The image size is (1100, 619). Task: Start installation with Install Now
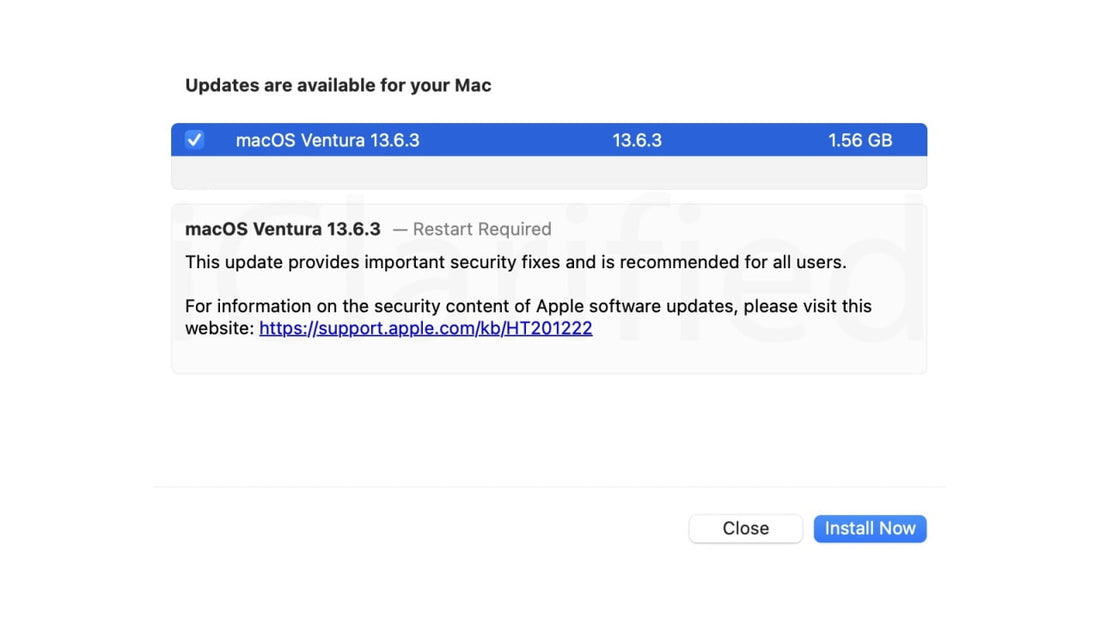(x=869, y=528)
